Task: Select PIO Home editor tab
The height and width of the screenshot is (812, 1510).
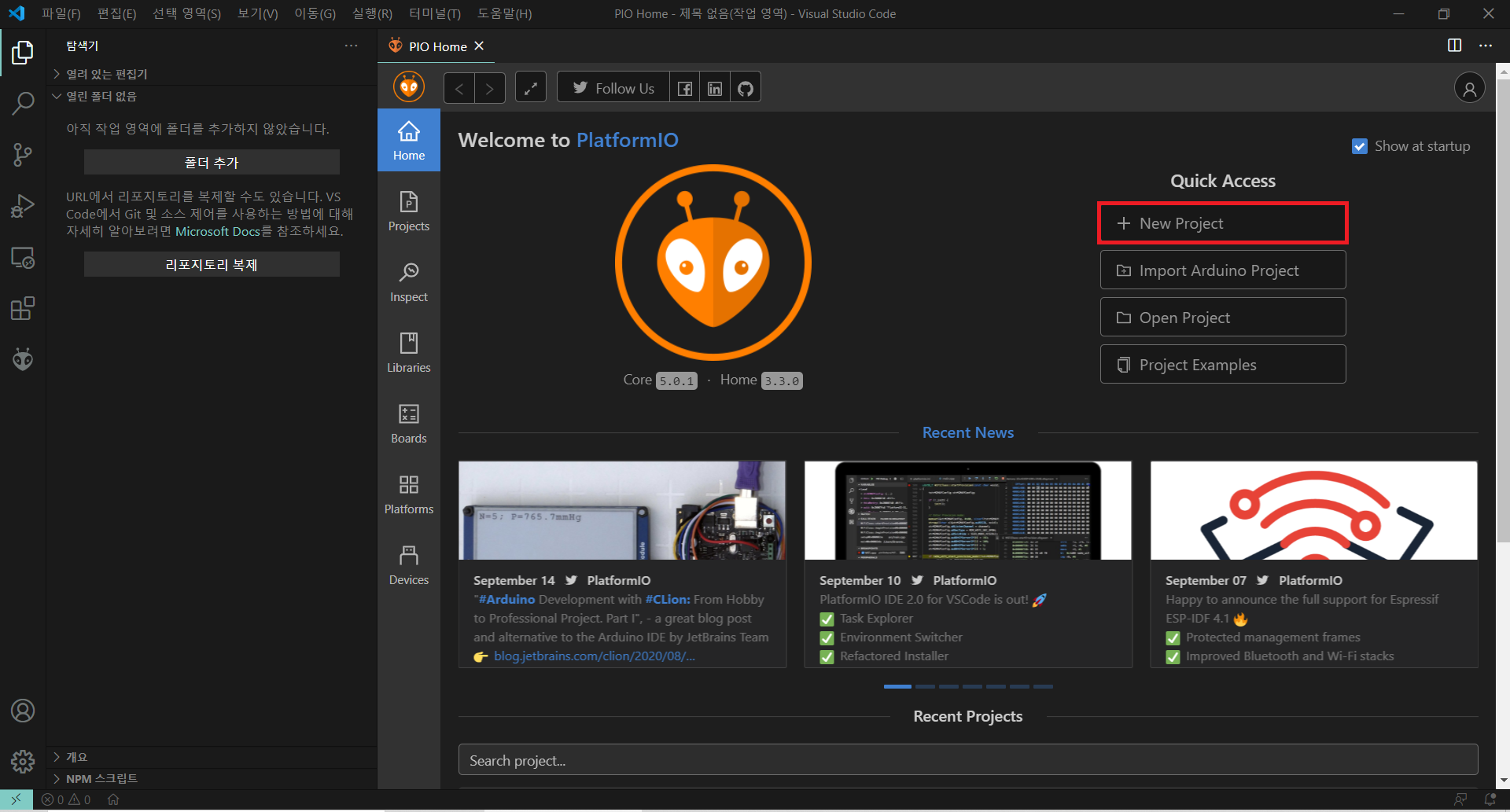Action: pos(437,46)
